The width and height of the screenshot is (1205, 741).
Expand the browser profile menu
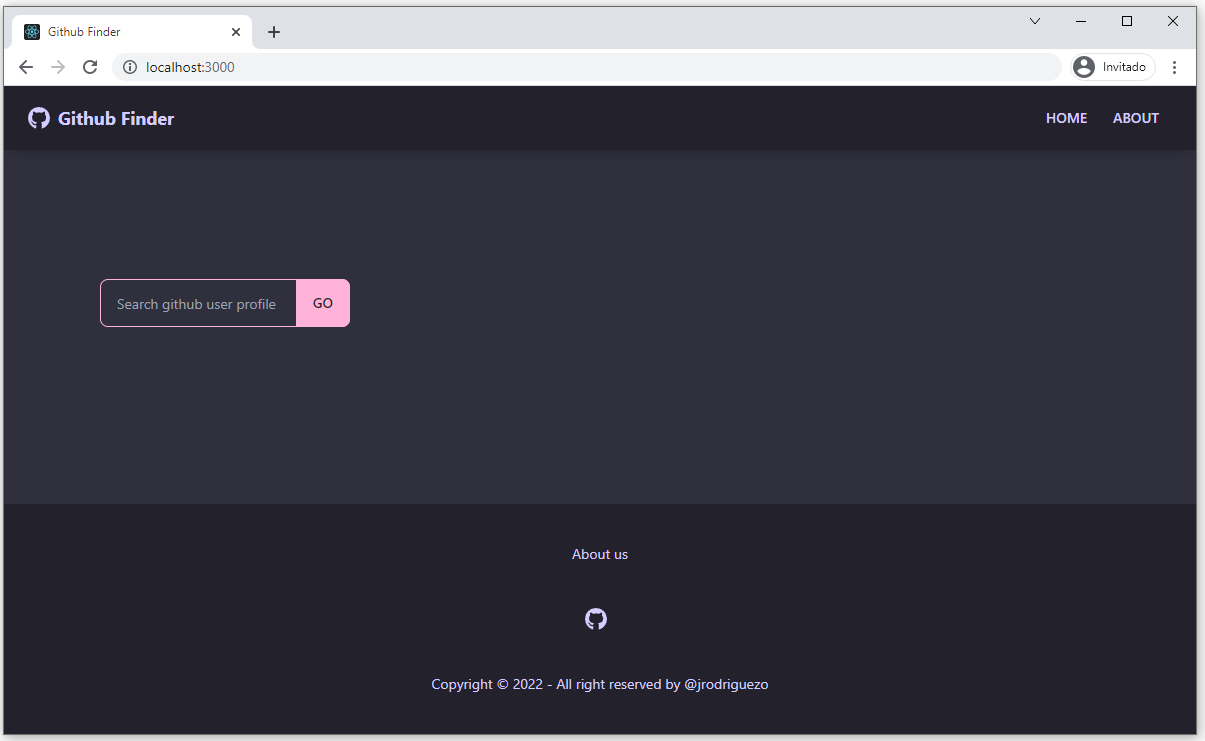[x=1111, y=66]
